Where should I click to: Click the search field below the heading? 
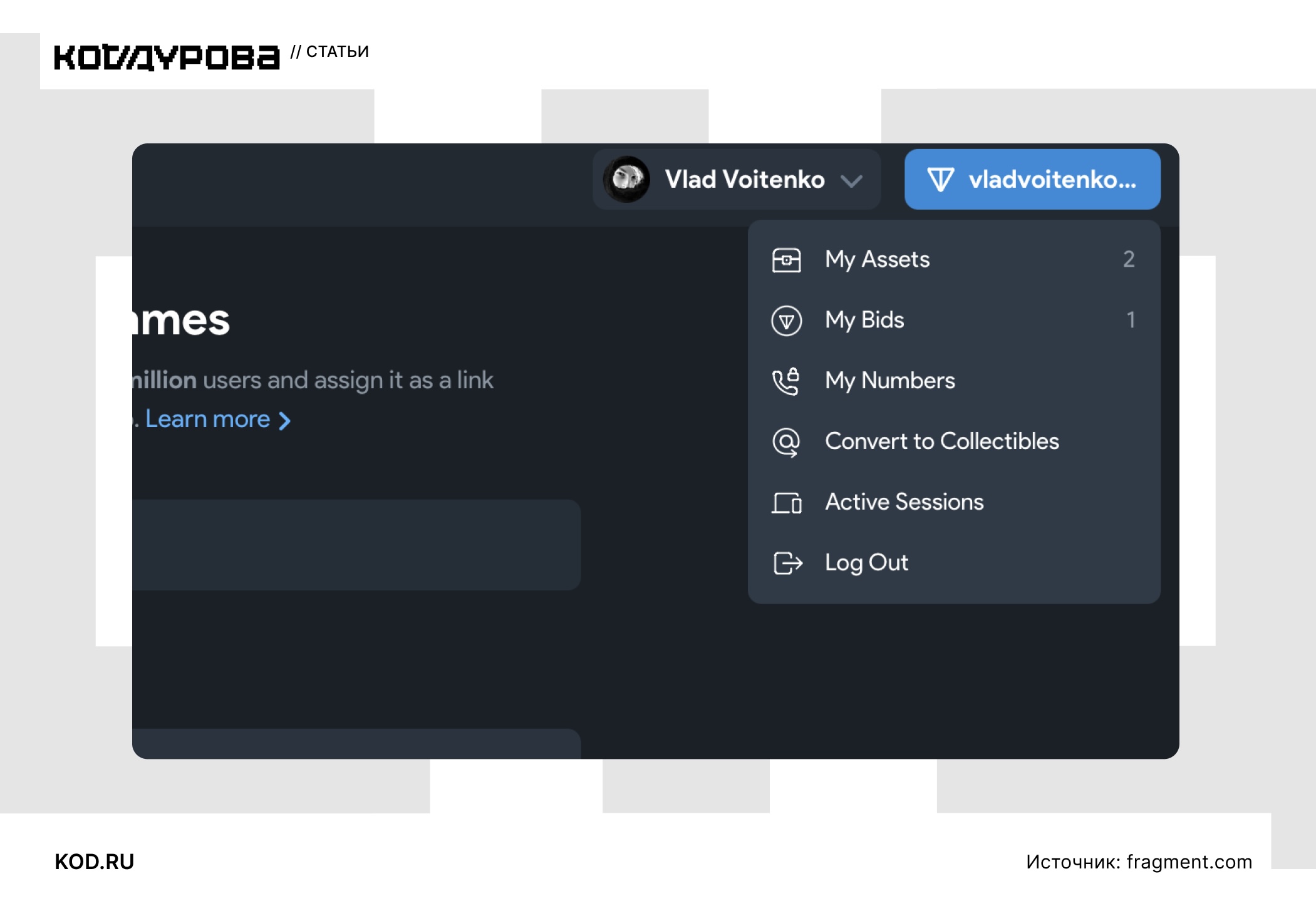pyautogui.click(x=356, y=545)
